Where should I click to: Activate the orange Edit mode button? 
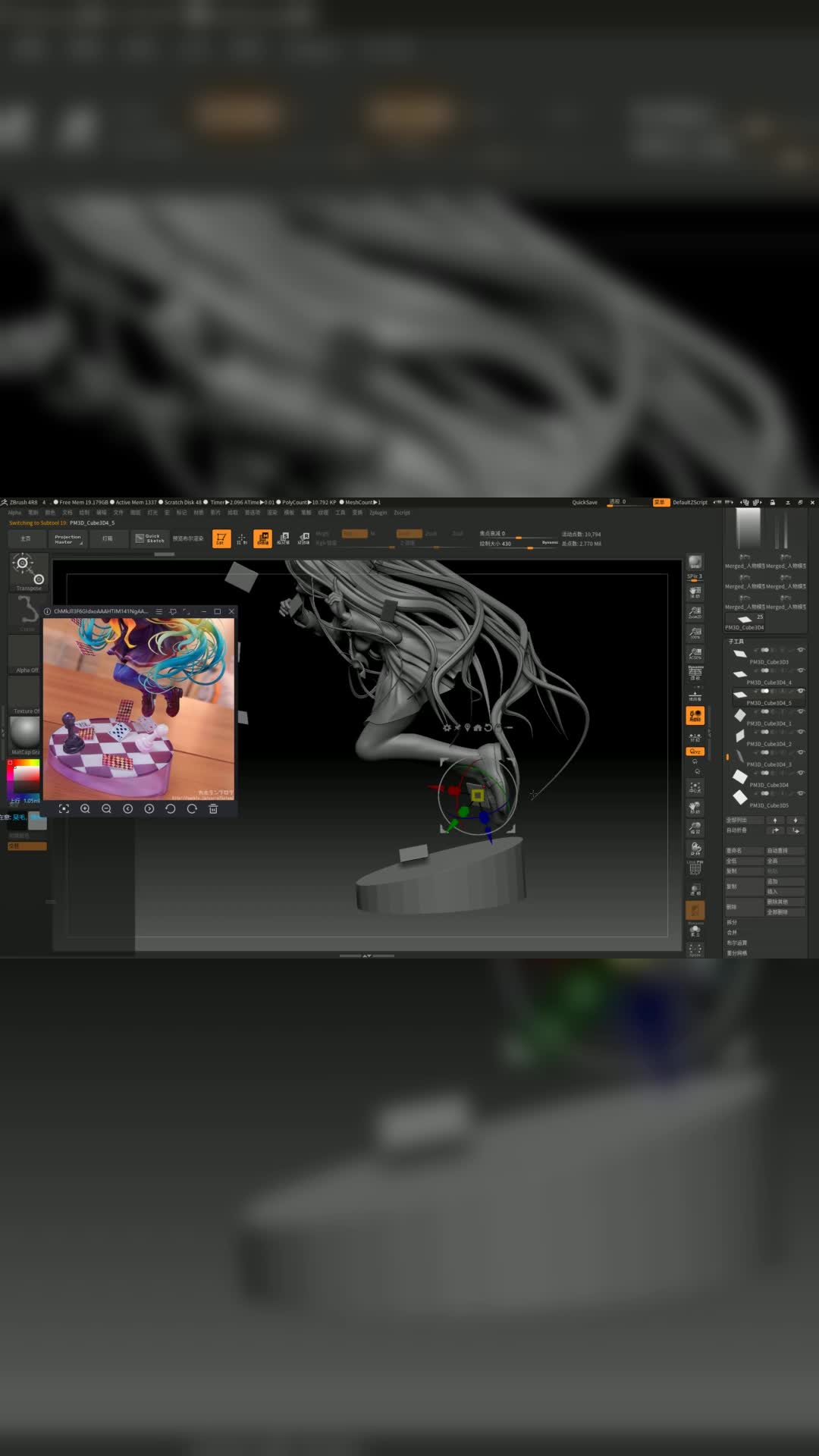(x=221, y=538)
